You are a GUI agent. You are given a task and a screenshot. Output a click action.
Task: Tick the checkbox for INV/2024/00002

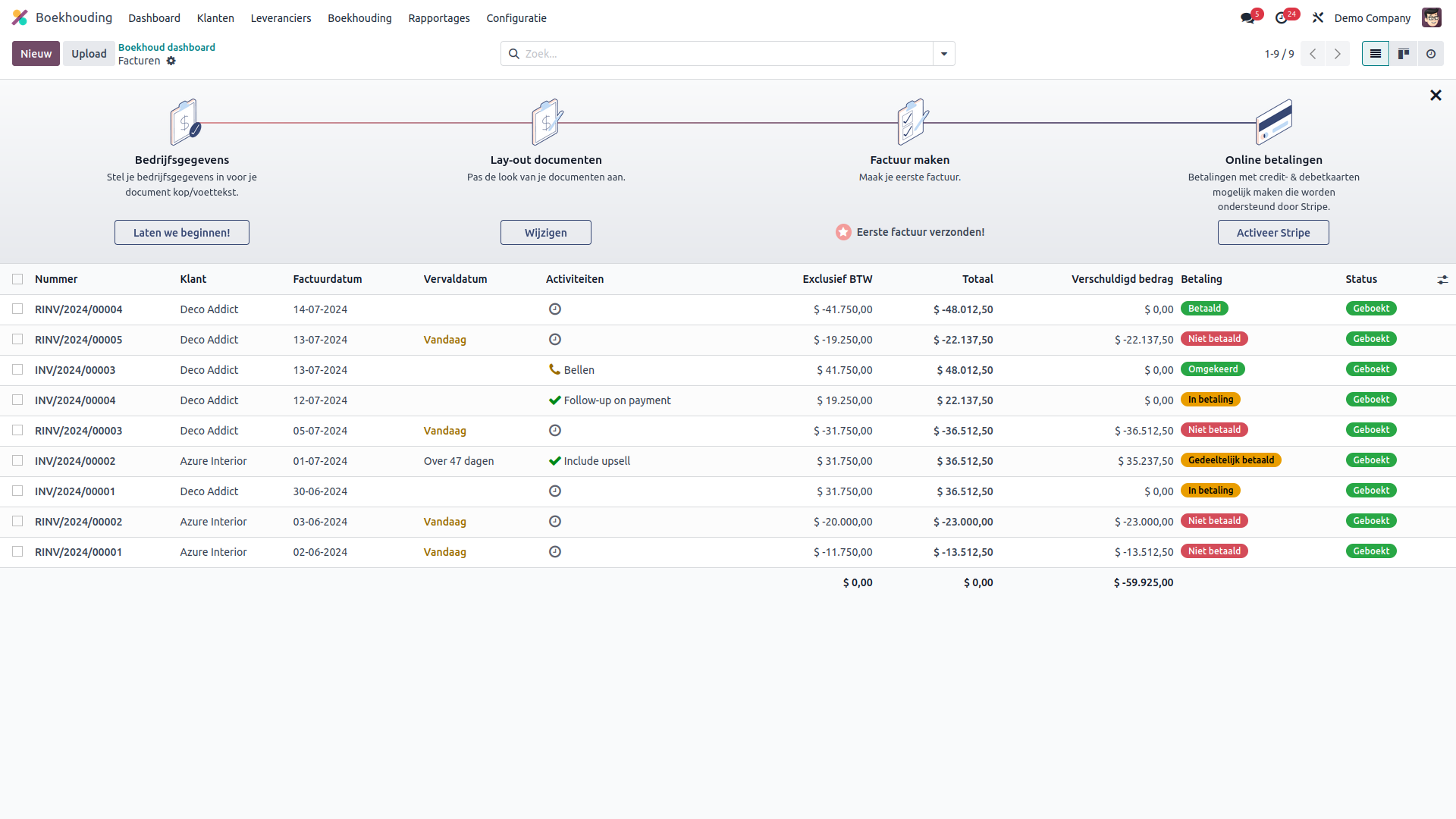tap(17, 460)
